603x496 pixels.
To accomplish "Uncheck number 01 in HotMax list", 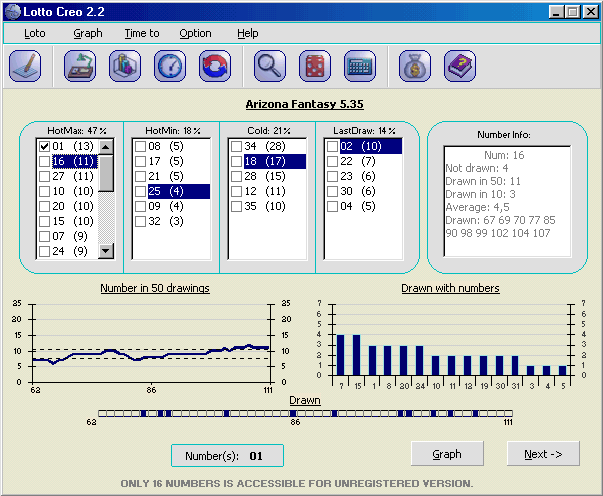I will [x=45, y=146].
